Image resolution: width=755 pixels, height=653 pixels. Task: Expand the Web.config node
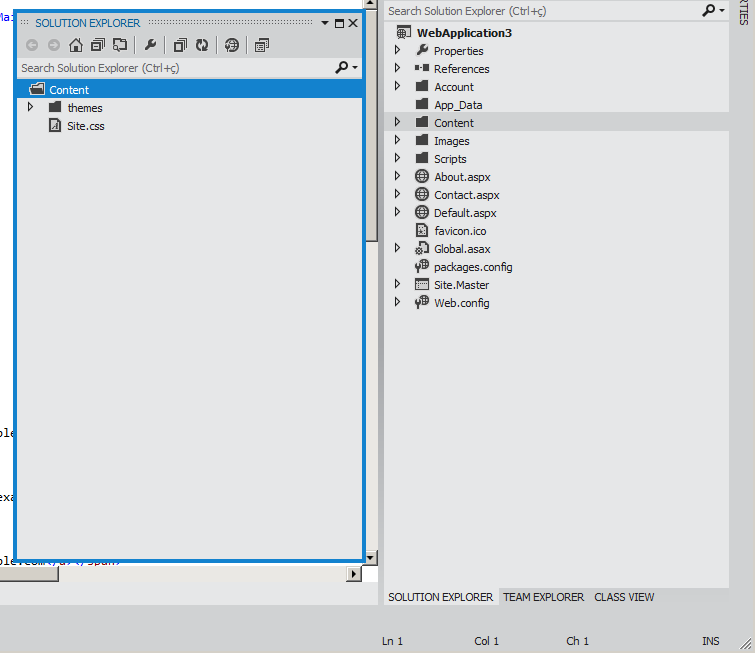pos(397,302)
